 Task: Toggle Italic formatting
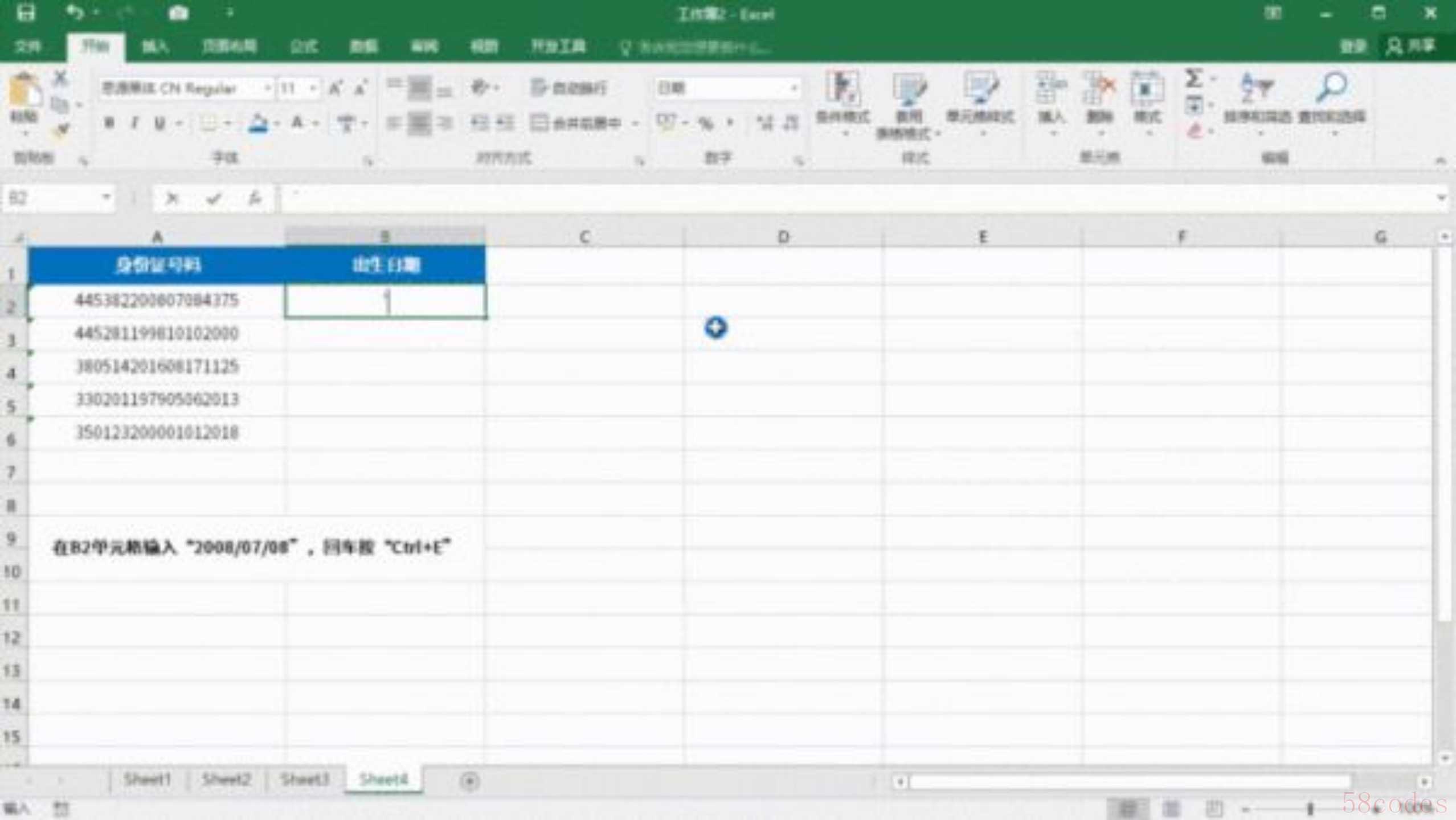pyautogui.click(x=134, y=122)
